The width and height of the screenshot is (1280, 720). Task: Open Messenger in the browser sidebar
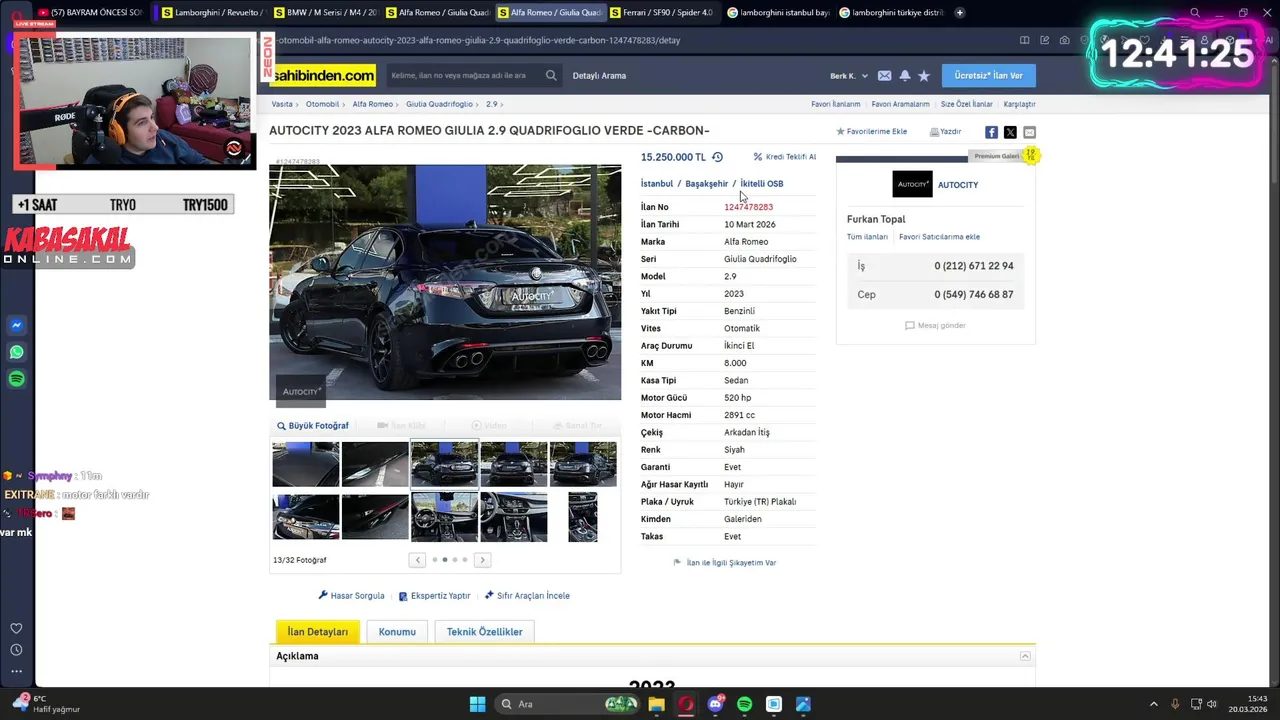16,325
